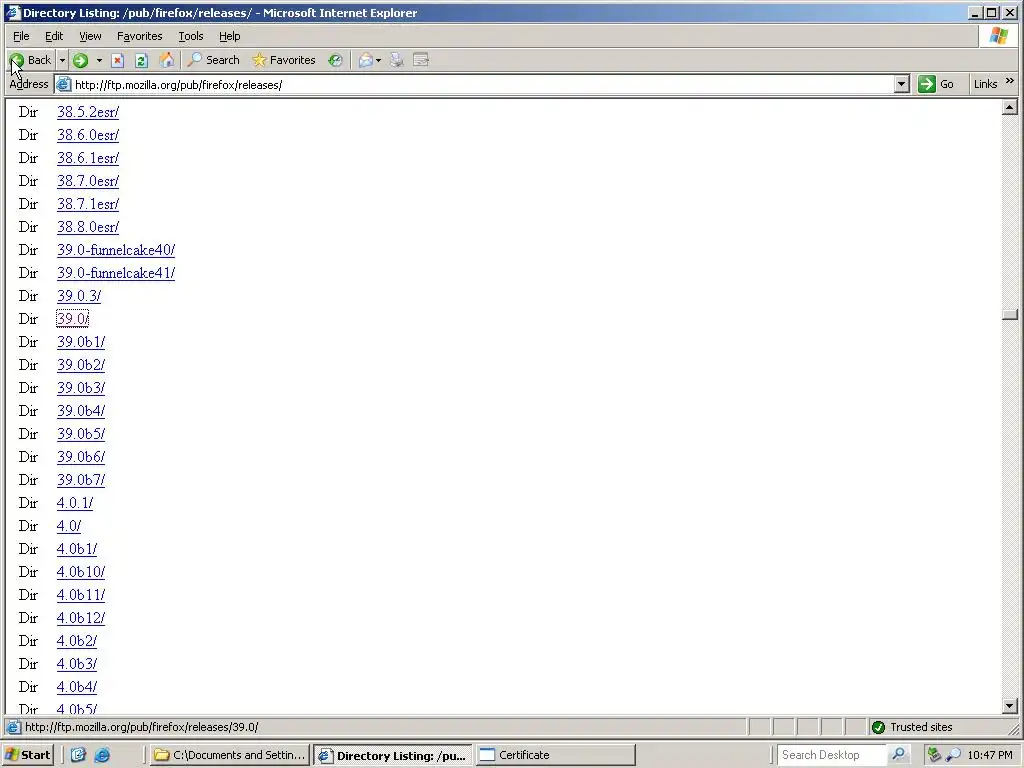Open the 4.0b12/ directory link

tap(80, 618)
